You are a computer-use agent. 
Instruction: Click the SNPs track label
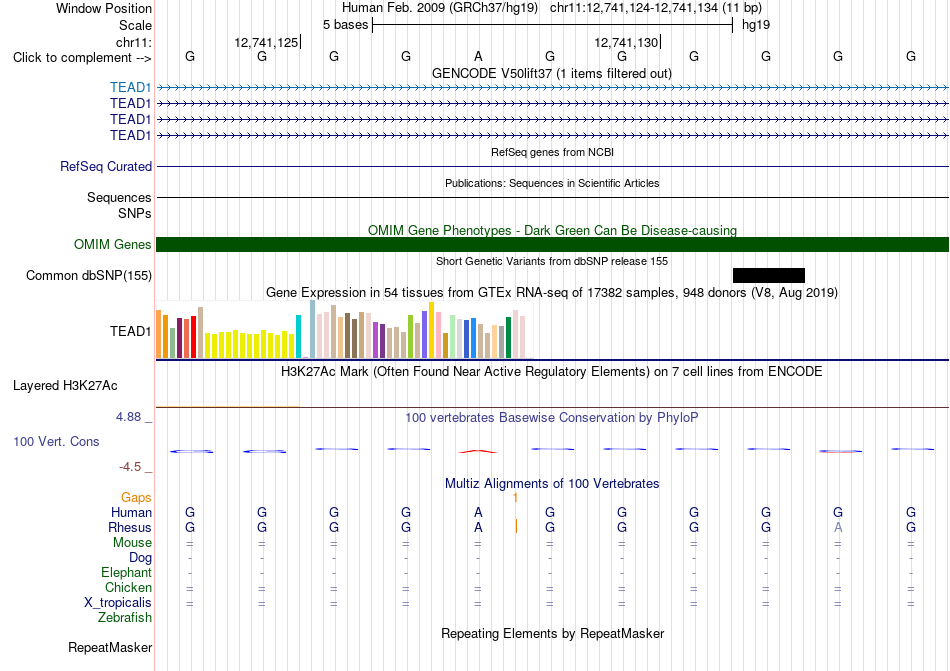135,214
